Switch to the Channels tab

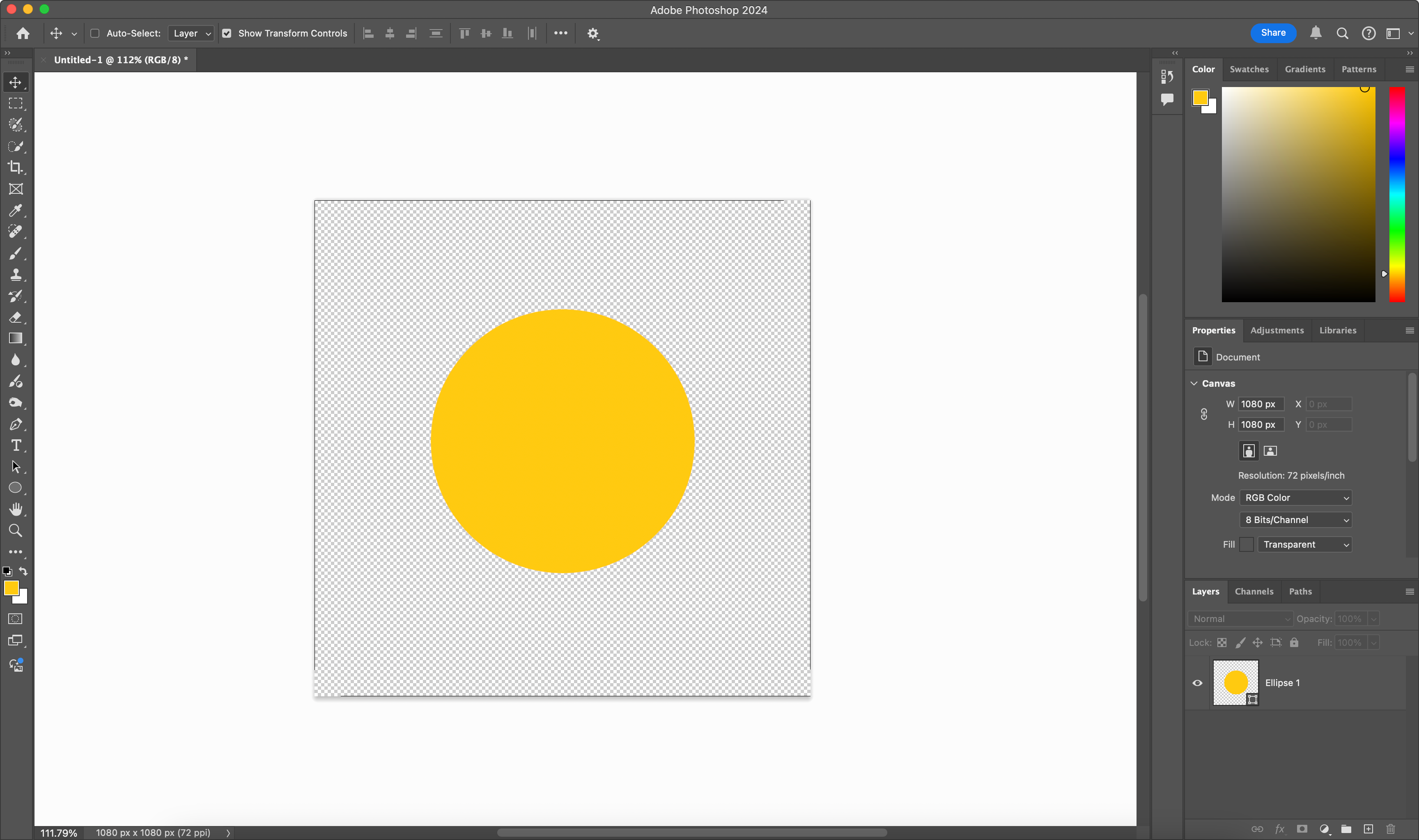pyautogui.click(x=1254, y=591)
